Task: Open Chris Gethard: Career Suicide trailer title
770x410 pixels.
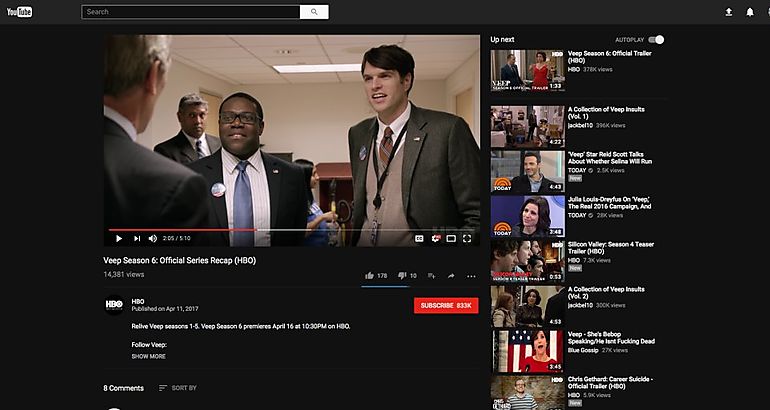Action: coord(610,383)
